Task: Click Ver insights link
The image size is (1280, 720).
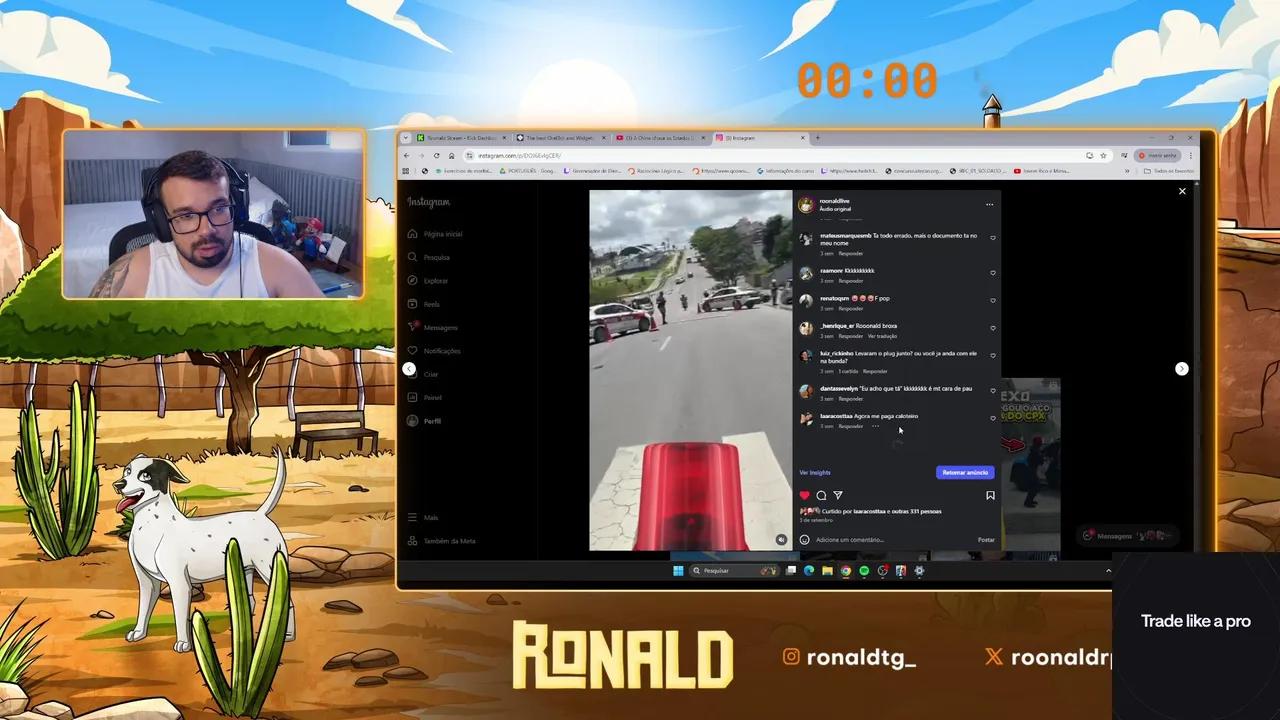Action: click(x=815, y=472)
